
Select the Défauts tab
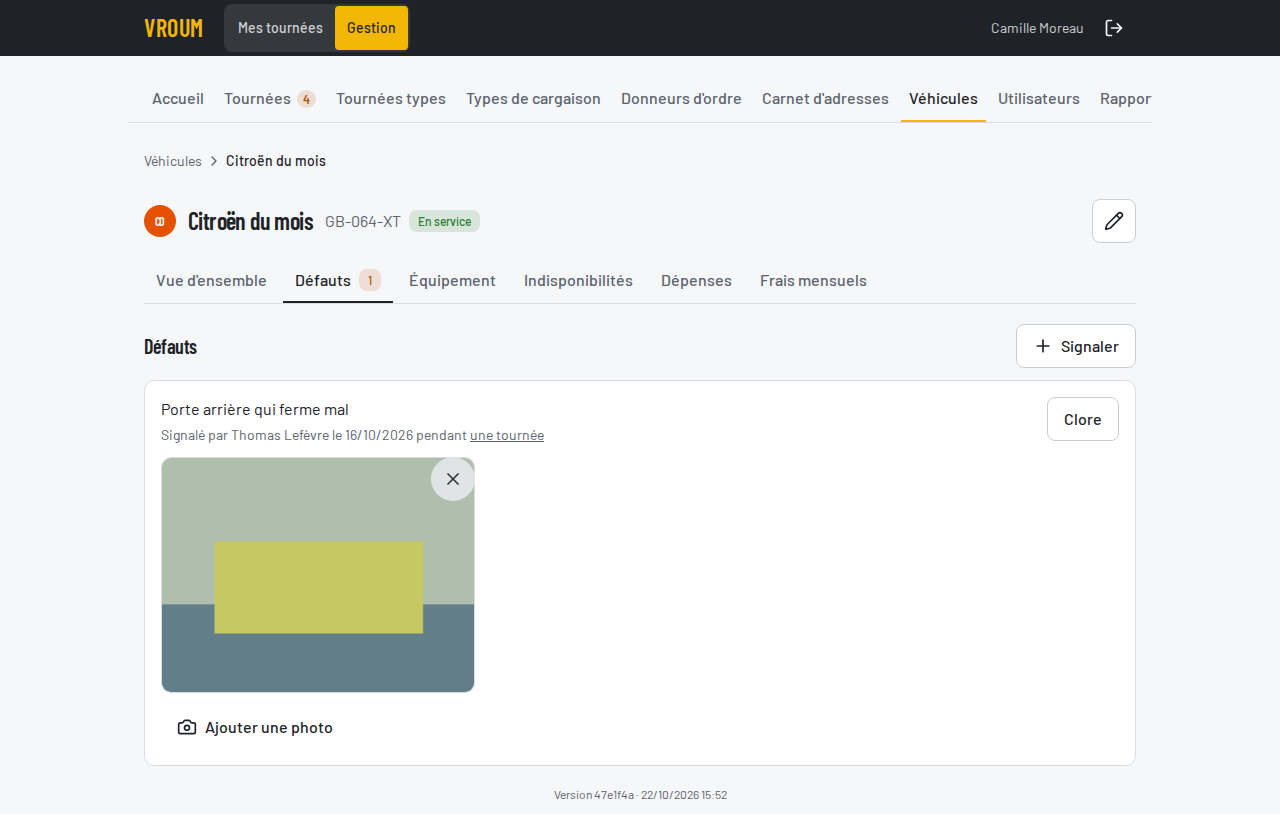338,280
